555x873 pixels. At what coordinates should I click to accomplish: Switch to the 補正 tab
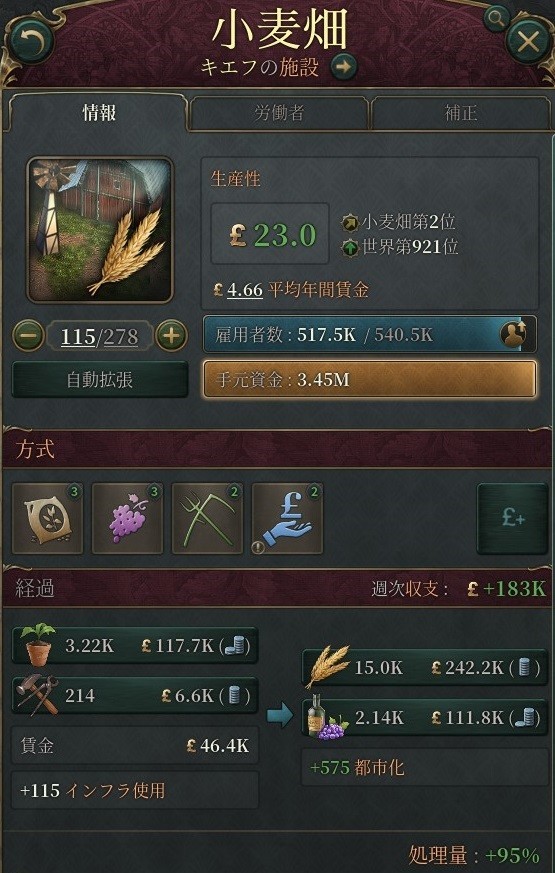click(x=461, y=114)
